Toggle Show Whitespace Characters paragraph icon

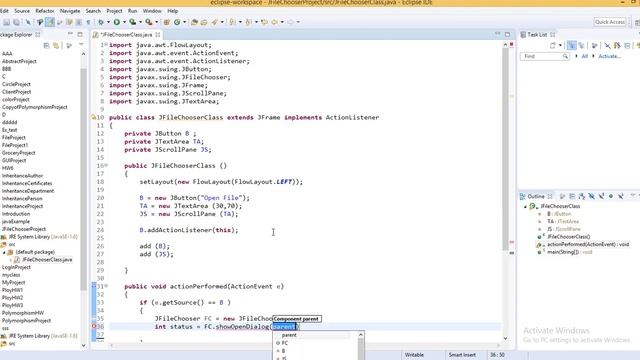[88, 22]
